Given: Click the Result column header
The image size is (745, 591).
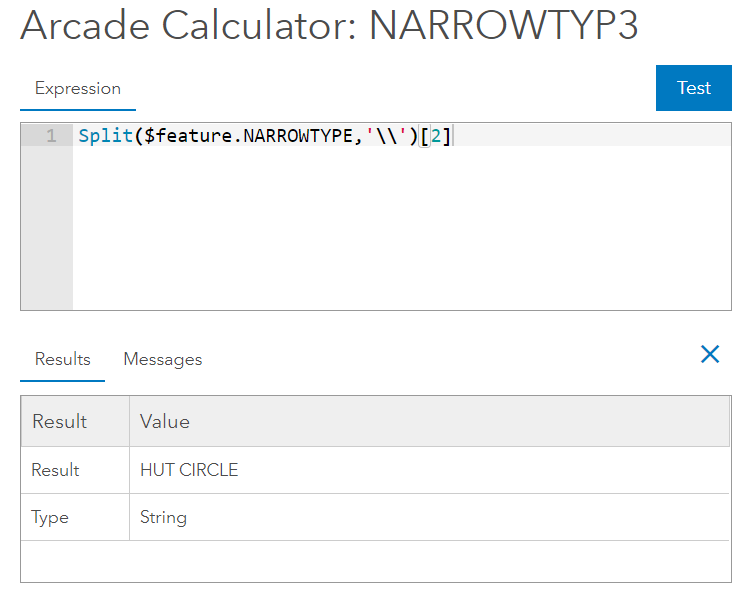Looking at the screenshot, I should [x=60, y=421].
